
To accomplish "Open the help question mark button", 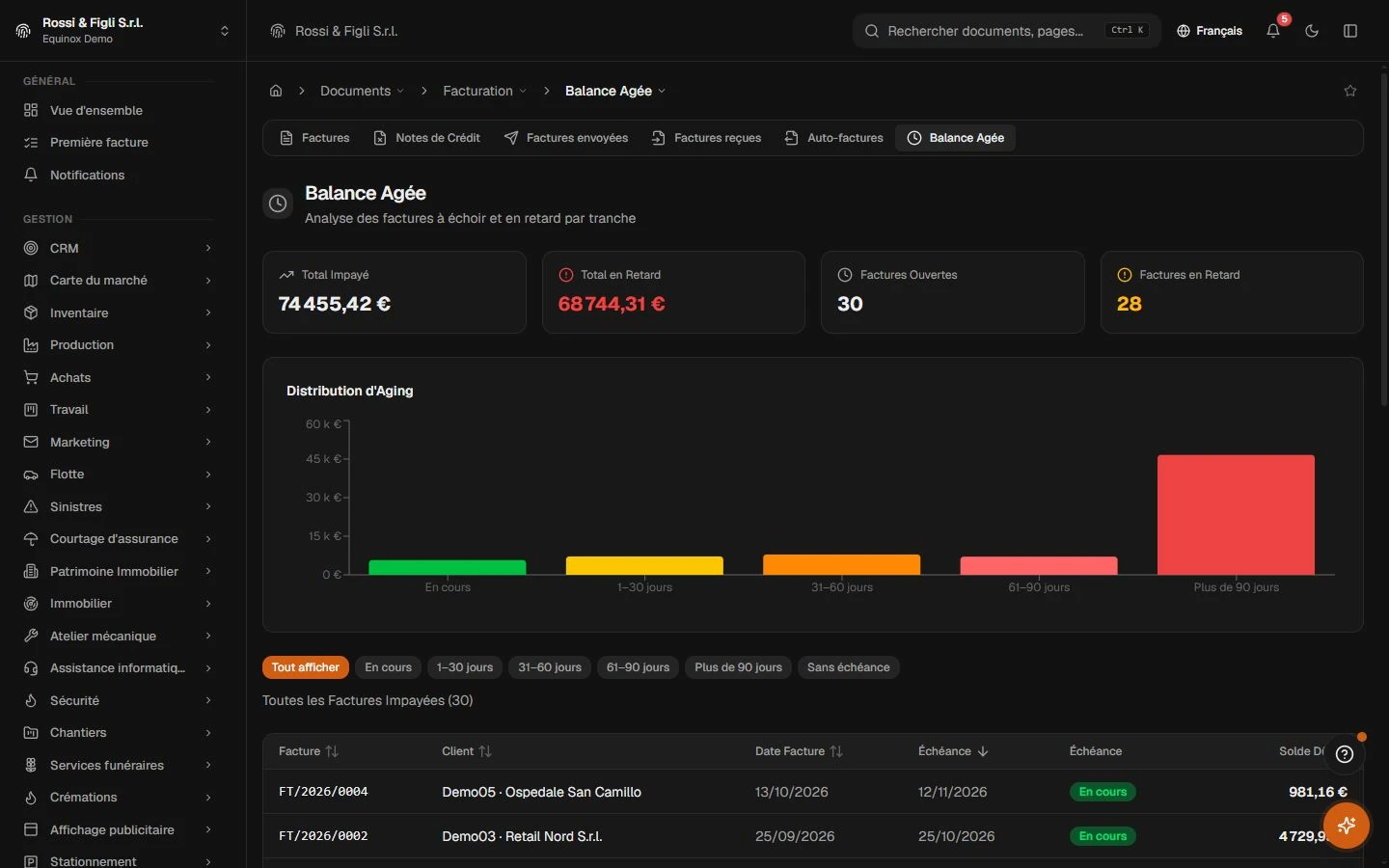I will click(x=1345, y=754).
